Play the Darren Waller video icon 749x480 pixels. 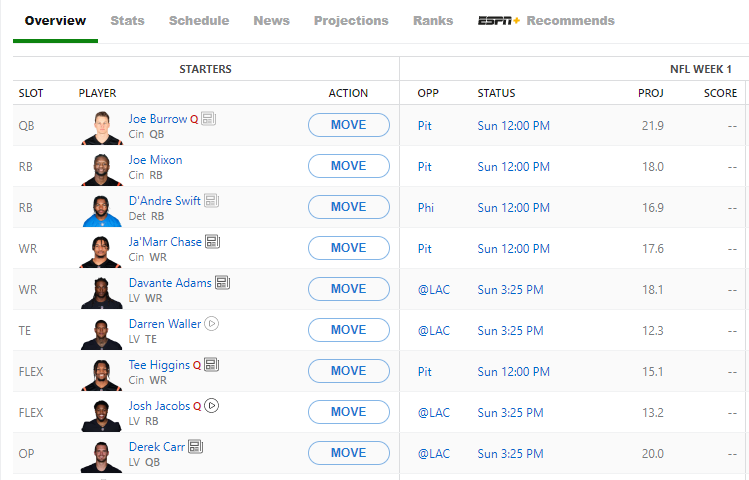click(x=212, y=324)
